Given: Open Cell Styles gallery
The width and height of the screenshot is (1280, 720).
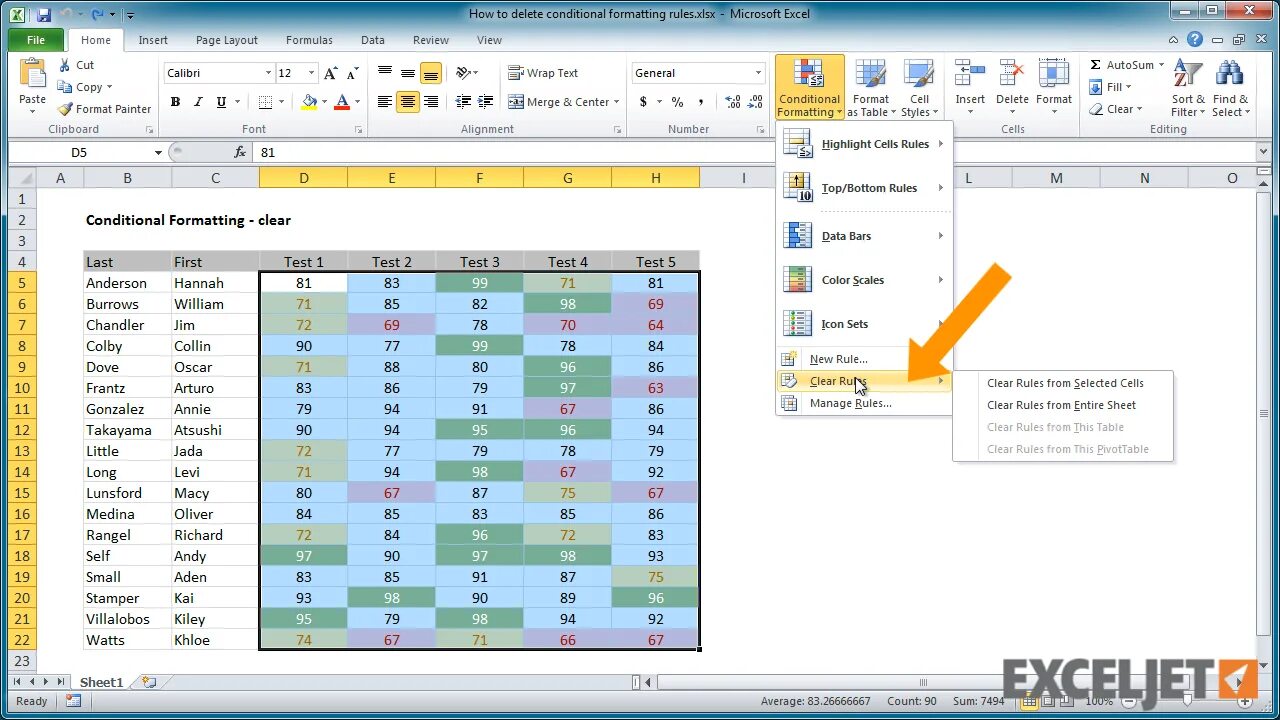Looking at the screenshot, I should tap(919, 88).
